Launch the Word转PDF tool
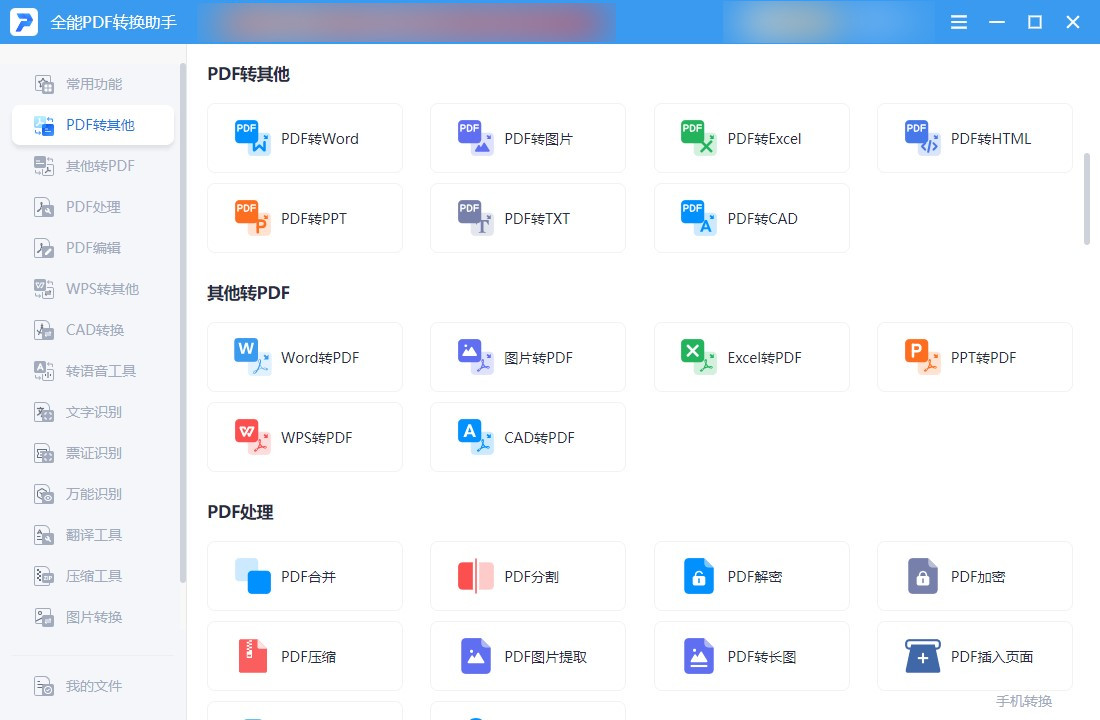The height and width of the screenshot is (720, 1100). 304,357
